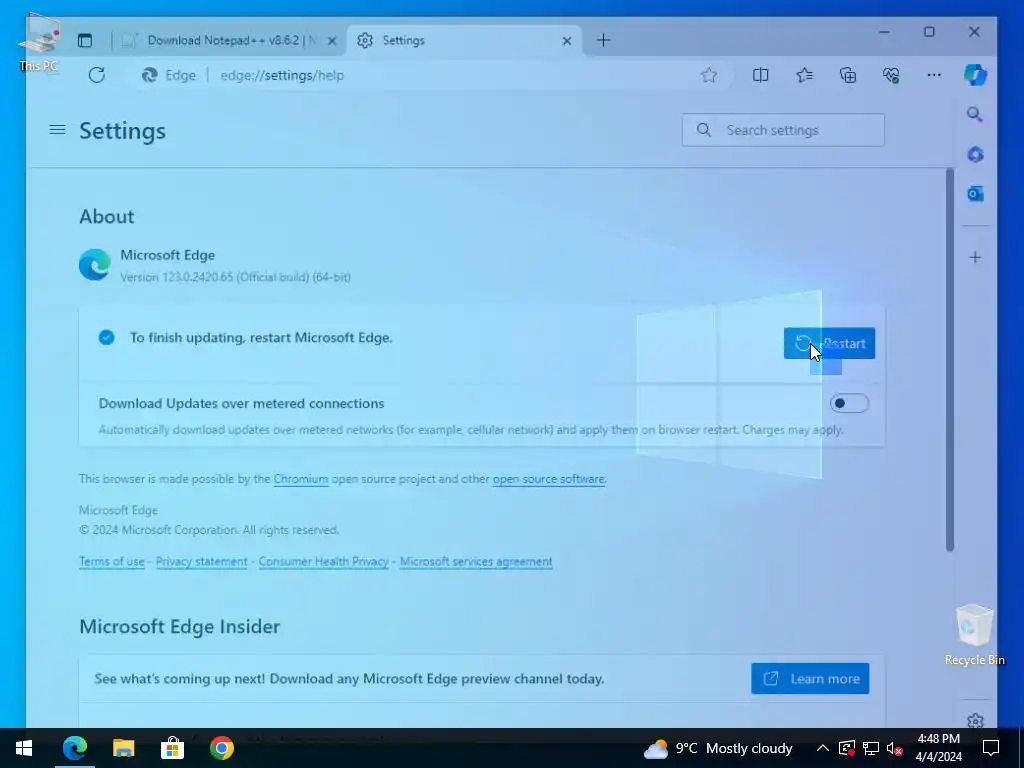Viewport: 1024px width, 768px height.
Task: Open sidebar settings gear icon
Action: (x=975, y=721)
